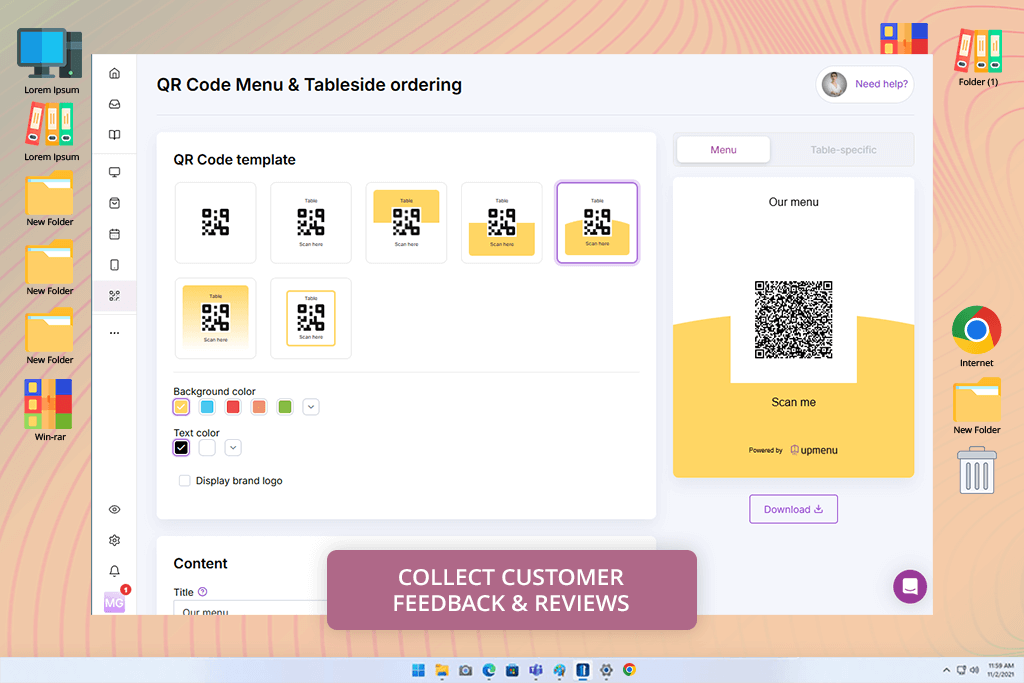Expand more background color options
The height and width of the screenshot is (683, 1024).
311,407
